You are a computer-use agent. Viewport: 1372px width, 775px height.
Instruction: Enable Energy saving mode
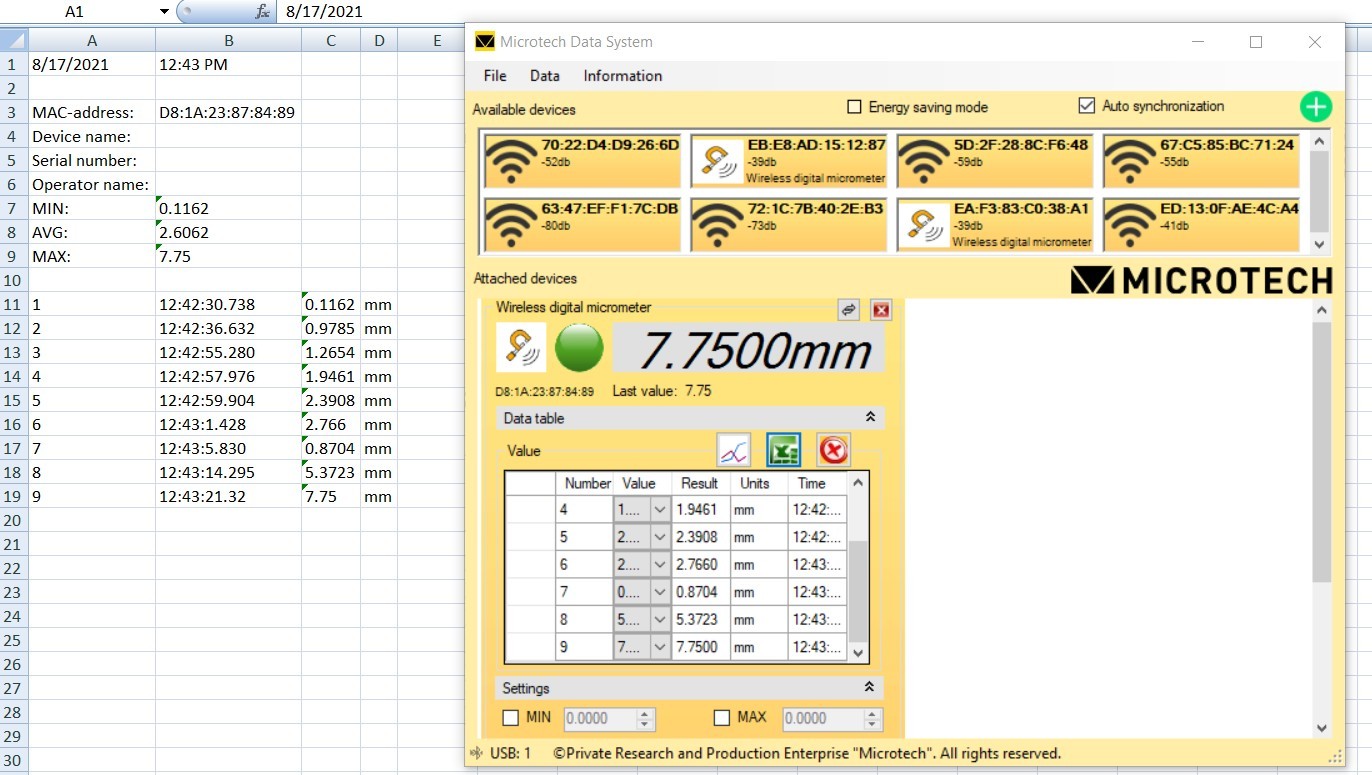click(x=855, y=107)
